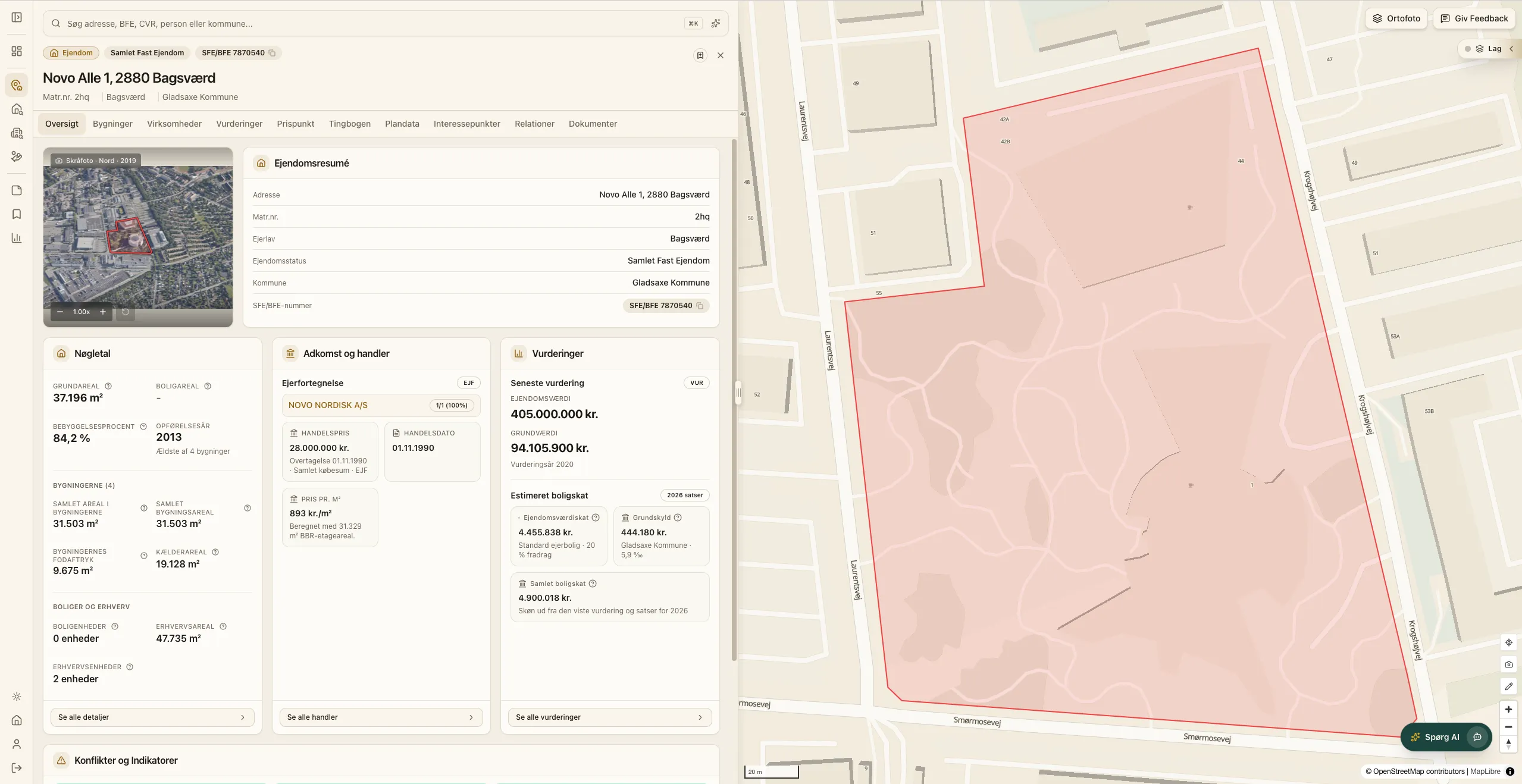
Task: Expand Se alle vurderinger
Action: click(610, 717)
